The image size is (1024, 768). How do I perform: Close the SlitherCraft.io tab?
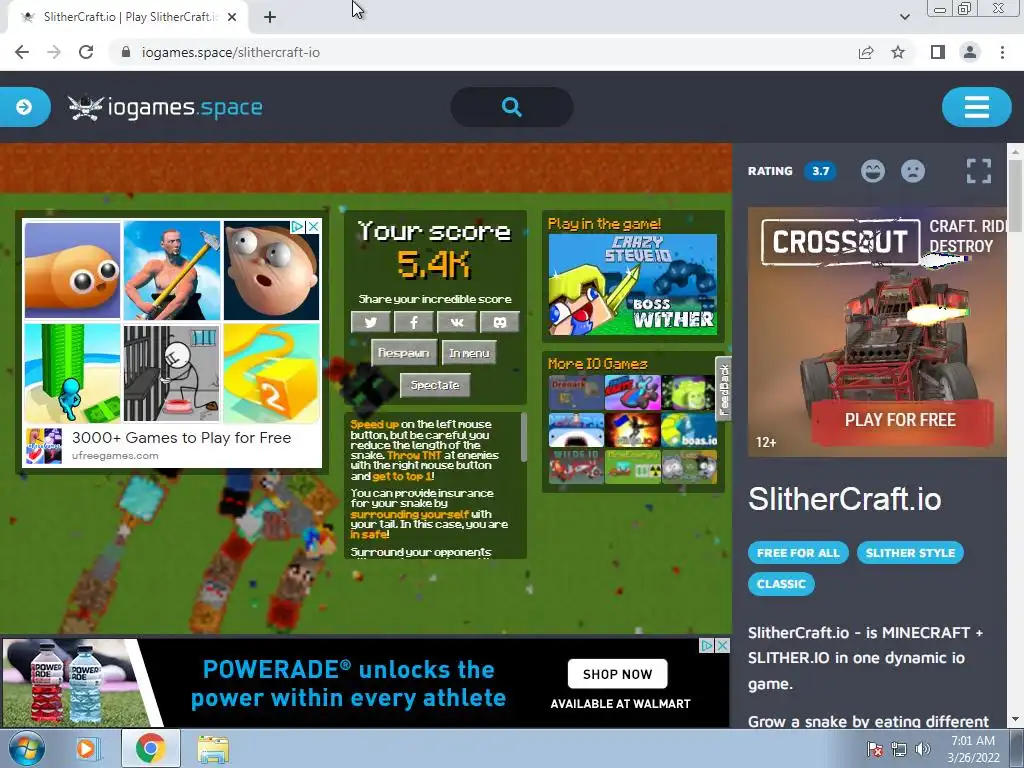click(232, 17)
